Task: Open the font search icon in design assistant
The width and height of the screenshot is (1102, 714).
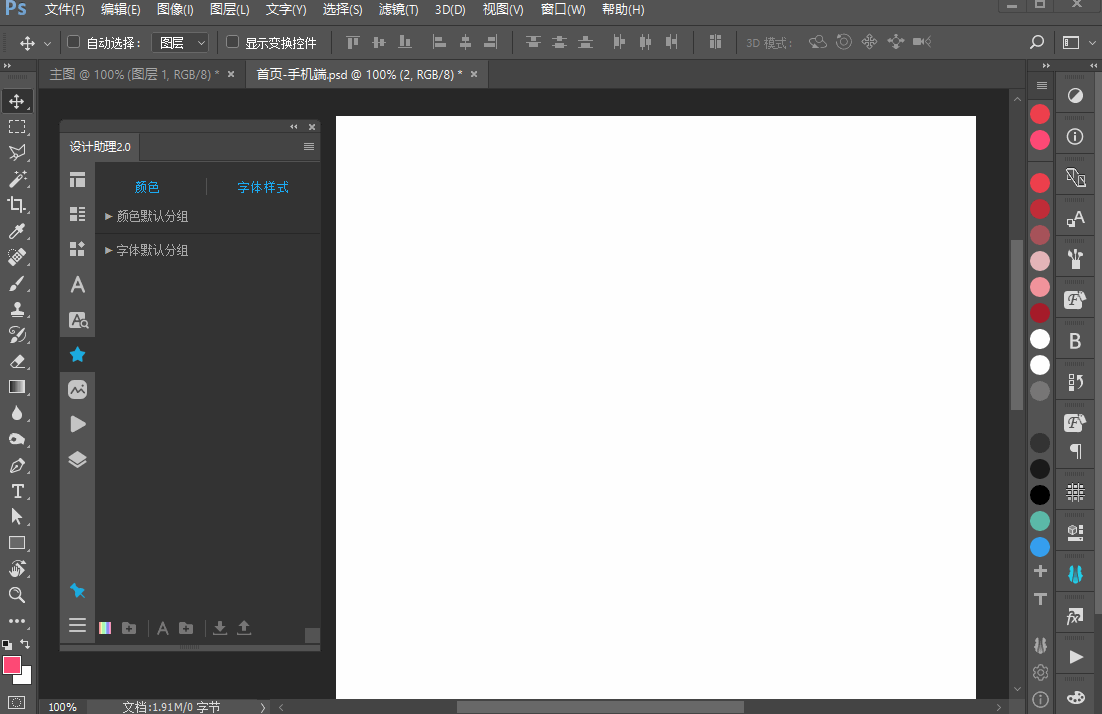Action: 78,320
